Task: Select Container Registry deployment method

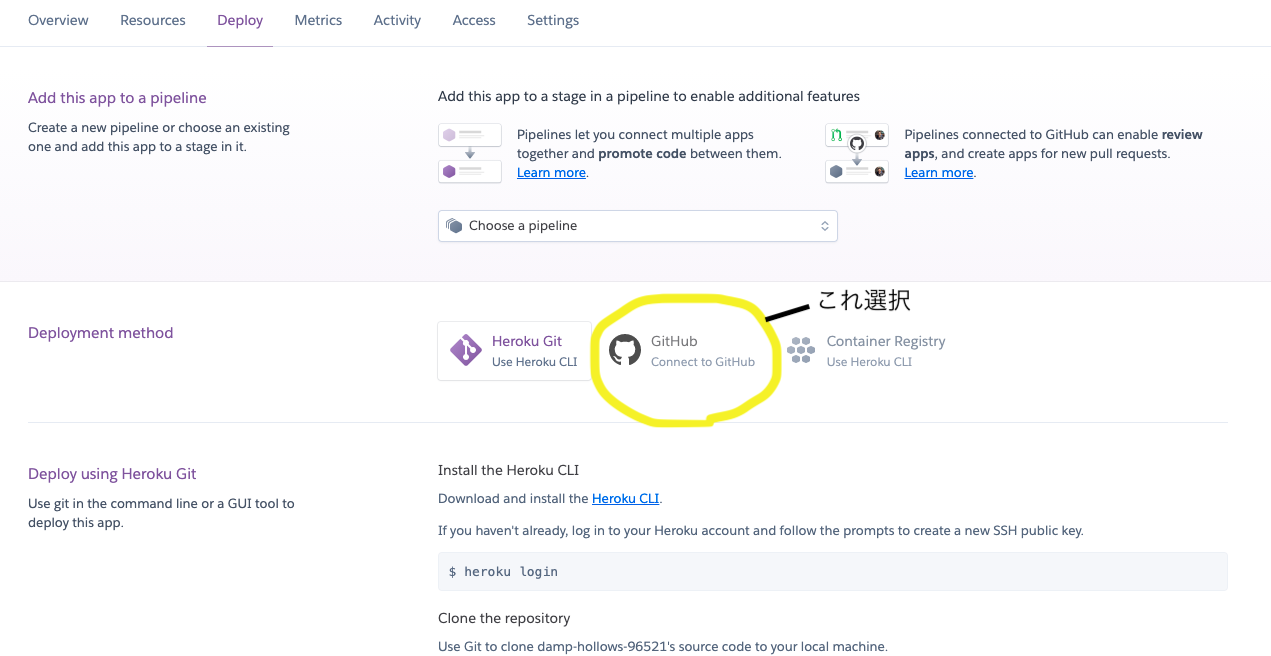Action: click(866, 351)
